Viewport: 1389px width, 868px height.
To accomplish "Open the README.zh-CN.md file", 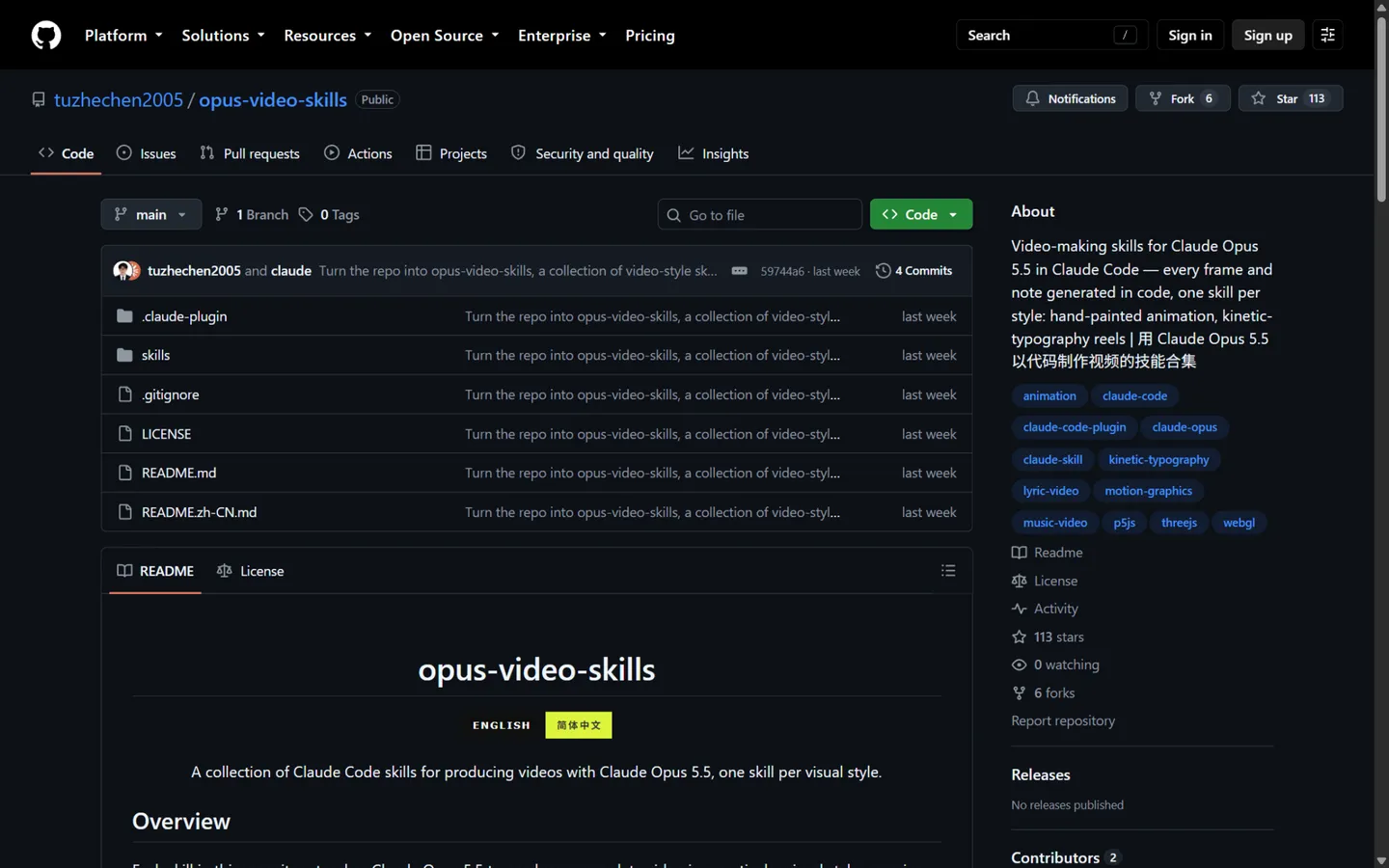I will point(199,512).
